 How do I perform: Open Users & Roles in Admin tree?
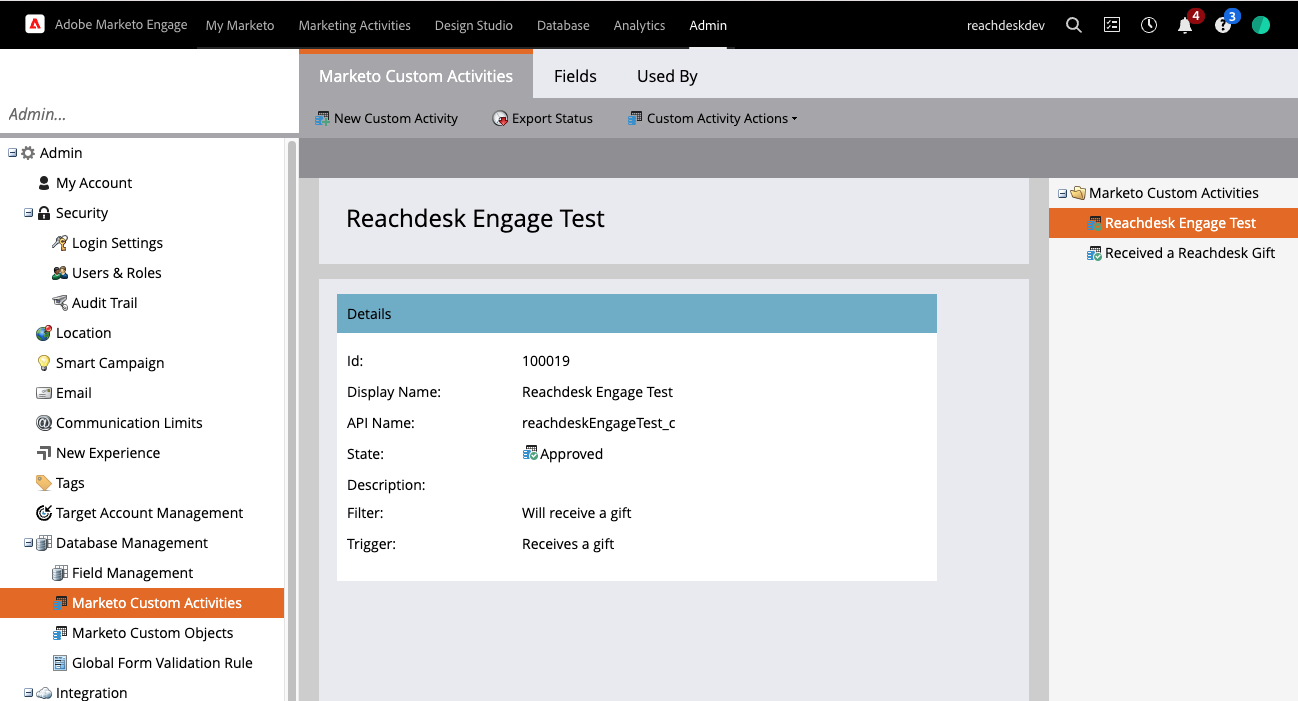(x=116, y=273)
